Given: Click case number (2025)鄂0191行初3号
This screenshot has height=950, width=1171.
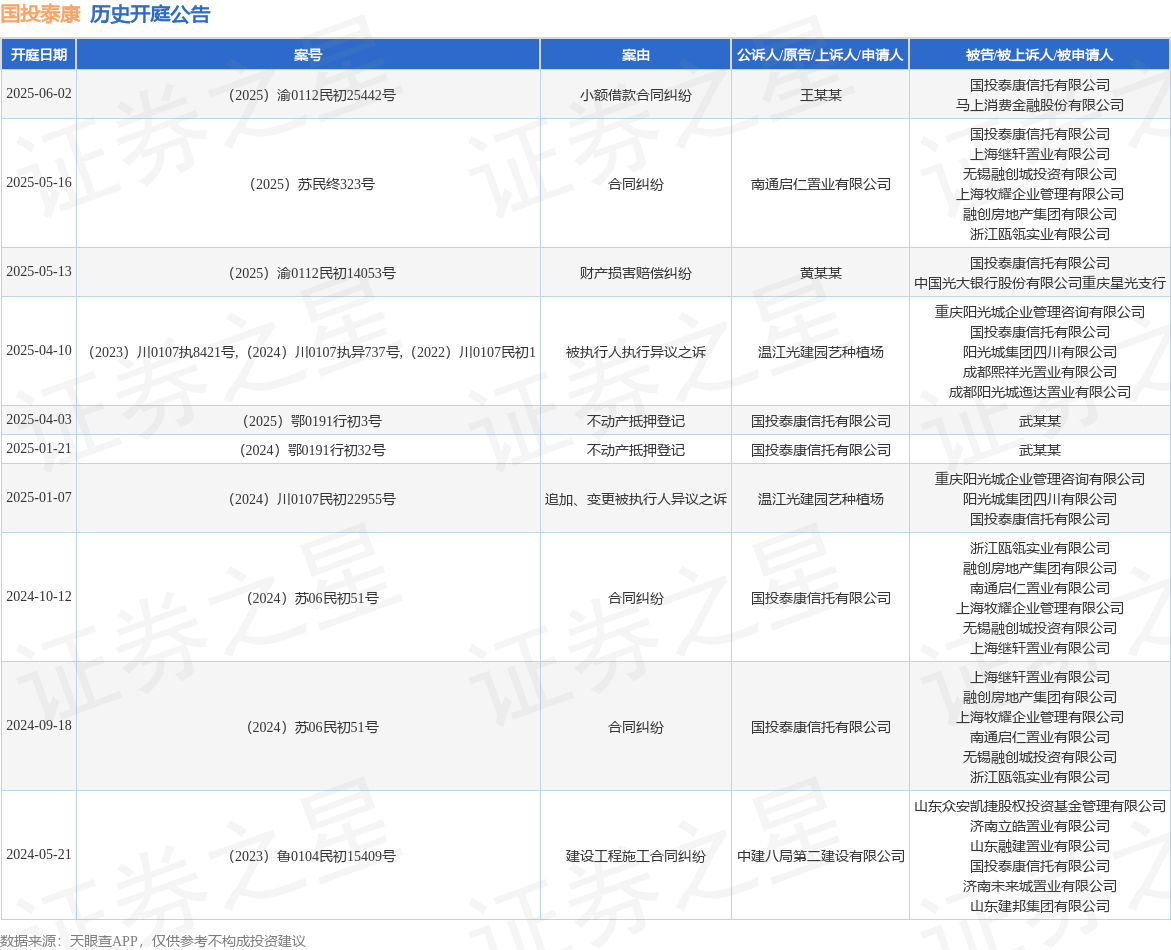Looking at the screenshot, I should [311, 421].
